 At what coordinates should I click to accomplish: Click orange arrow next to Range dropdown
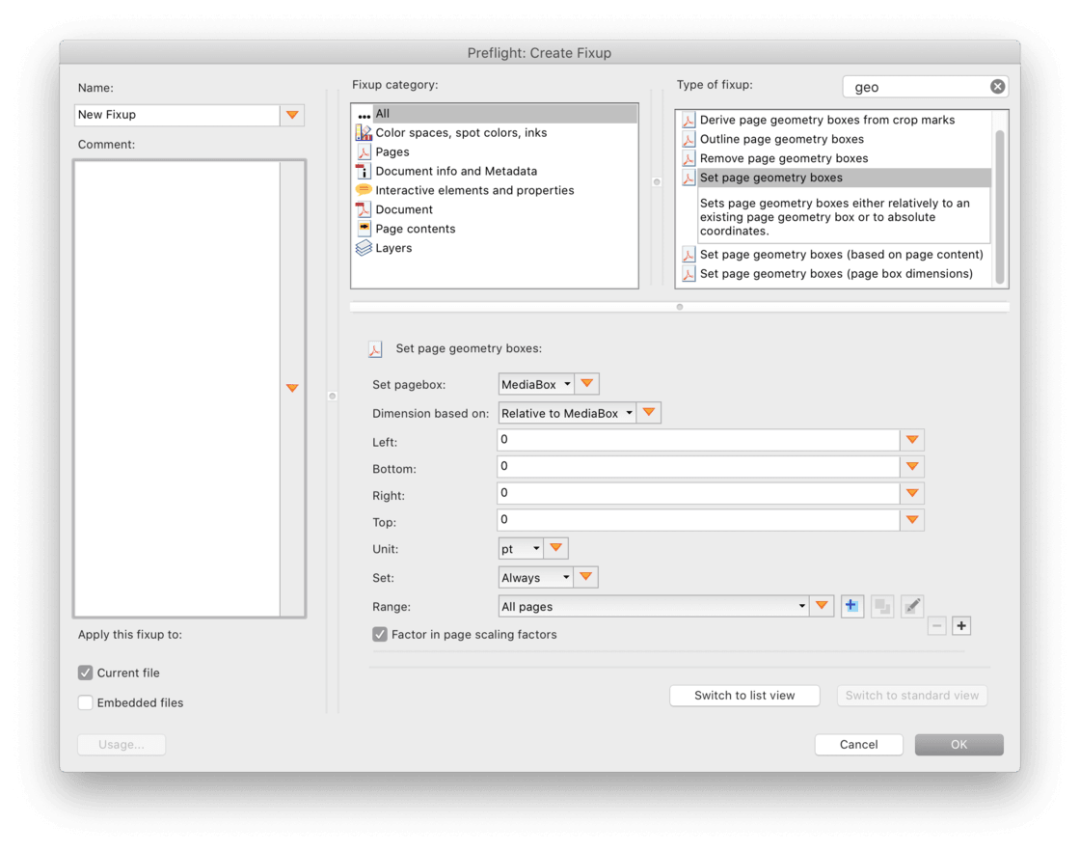(822, 606)
